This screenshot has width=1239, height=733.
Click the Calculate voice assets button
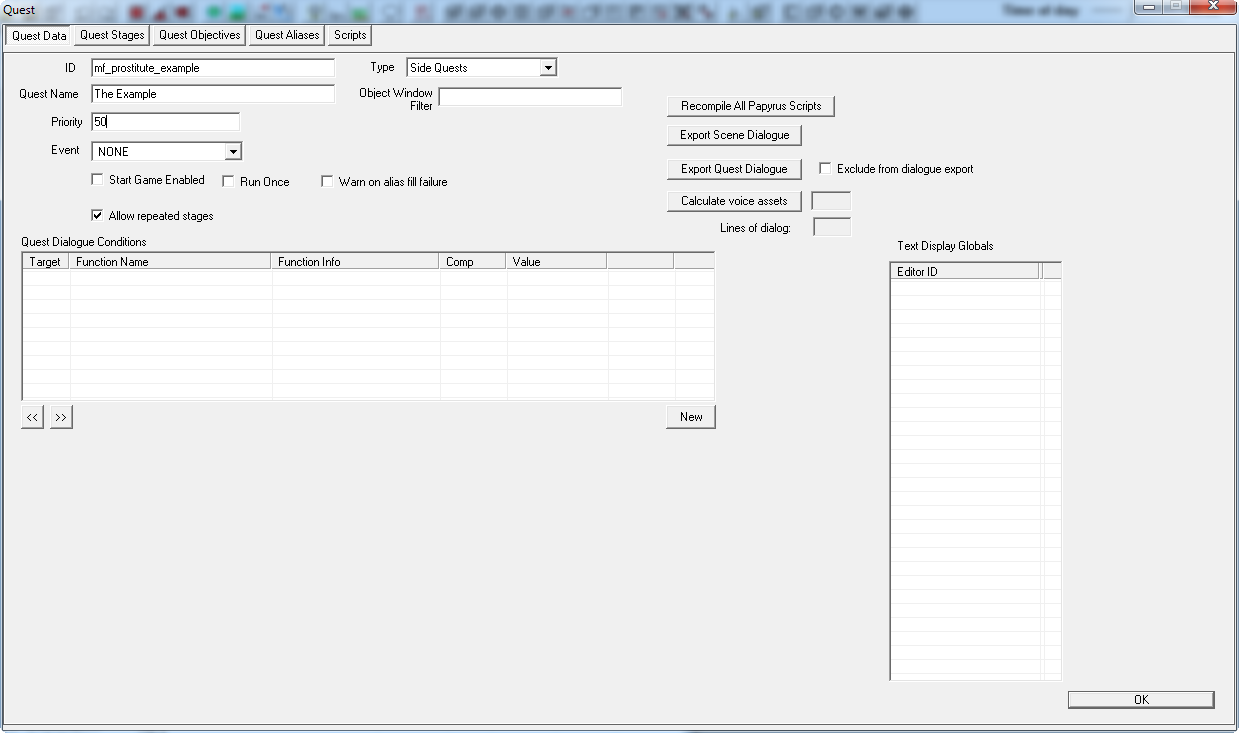[734, 201]
